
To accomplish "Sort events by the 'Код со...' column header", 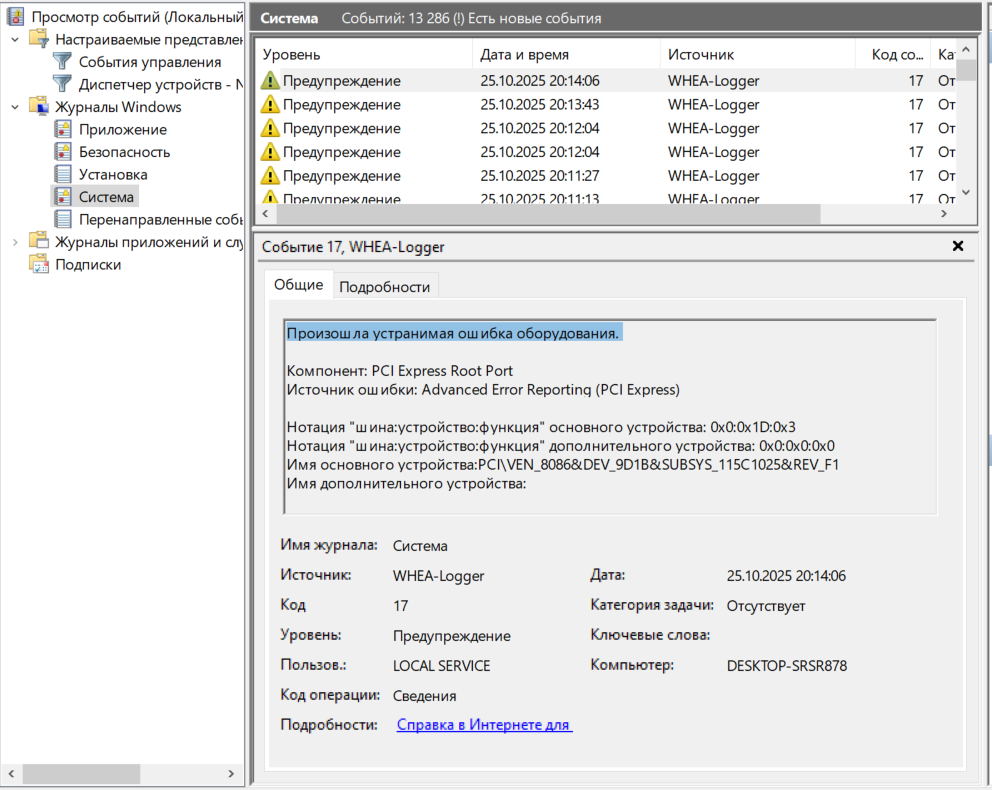I will point(893,55).
